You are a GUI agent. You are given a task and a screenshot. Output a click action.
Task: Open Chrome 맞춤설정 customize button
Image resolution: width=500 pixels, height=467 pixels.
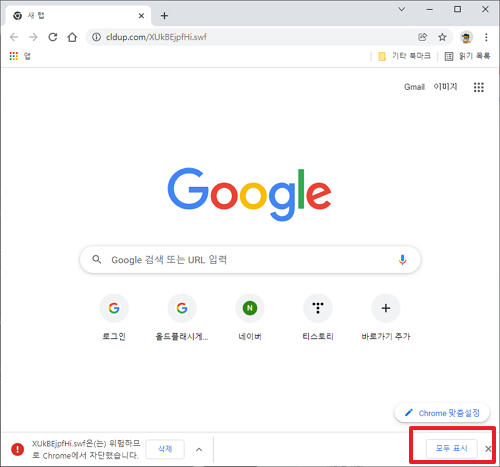click(x=442, y=413)
